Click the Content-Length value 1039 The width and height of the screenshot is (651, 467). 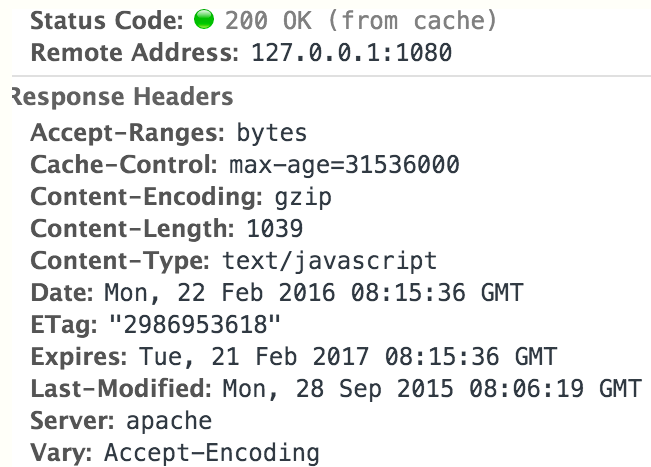pos(275,229)
